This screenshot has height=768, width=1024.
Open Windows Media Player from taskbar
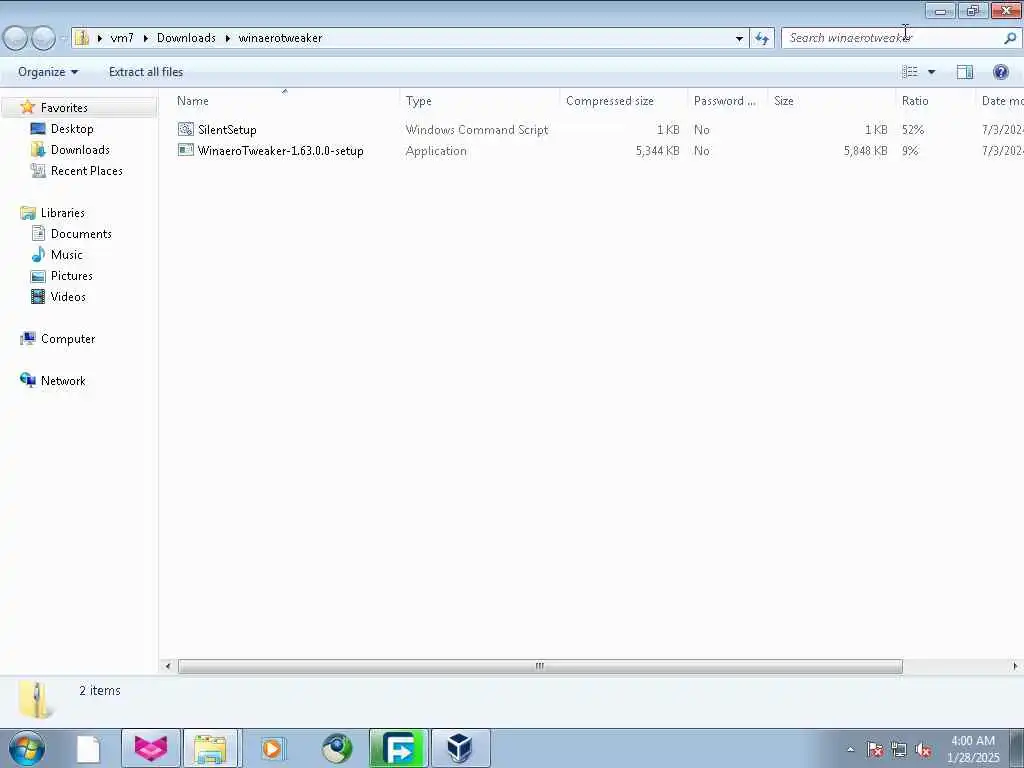point(272,748)
